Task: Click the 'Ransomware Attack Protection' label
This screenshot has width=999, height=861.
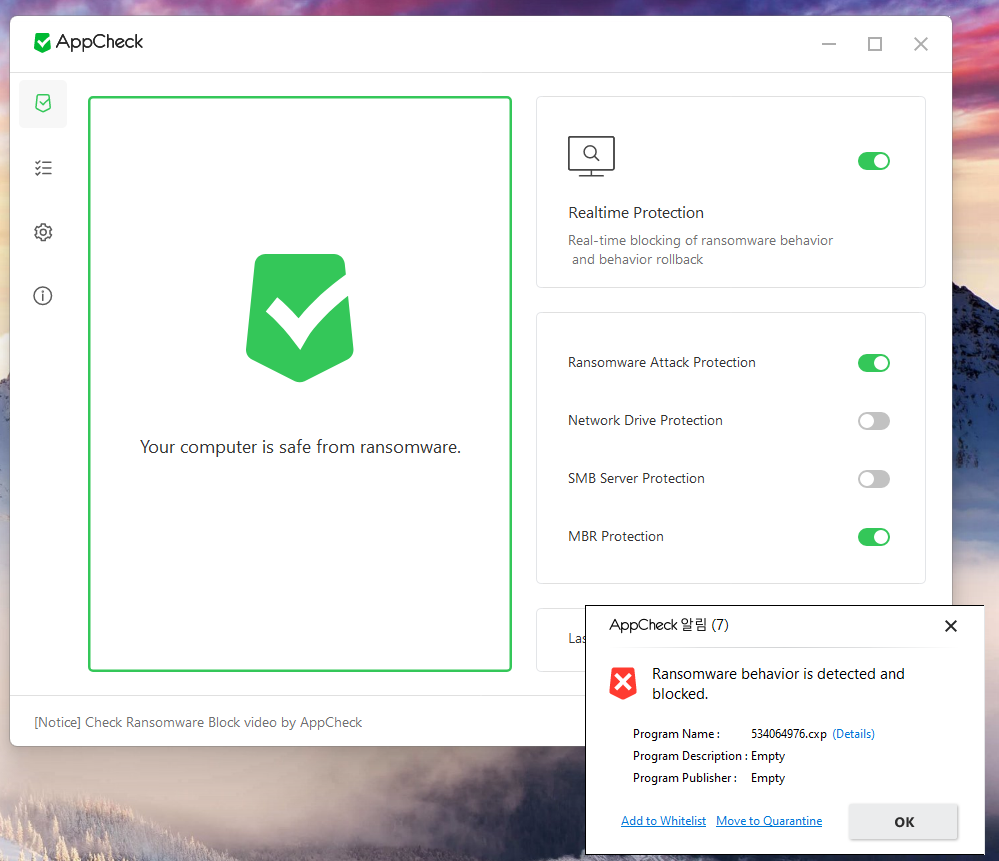Action: click(661, 363)
